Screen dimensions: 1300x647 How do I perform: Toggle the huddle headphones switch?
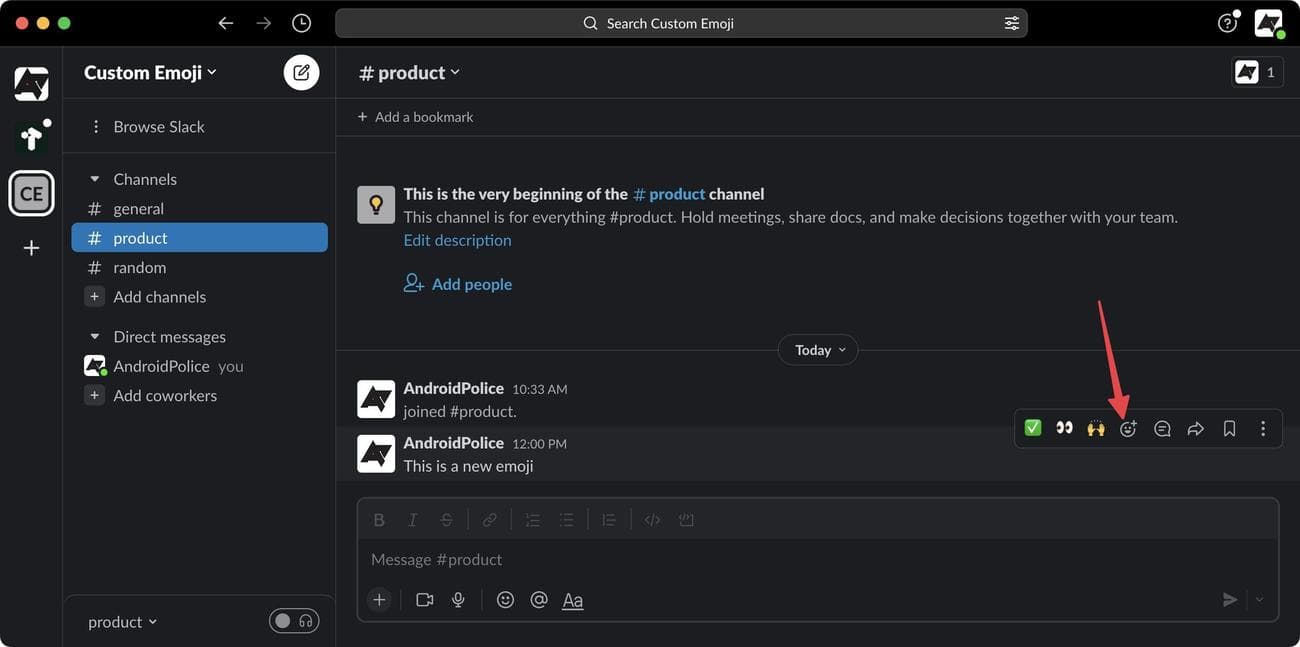pos(294,621)
